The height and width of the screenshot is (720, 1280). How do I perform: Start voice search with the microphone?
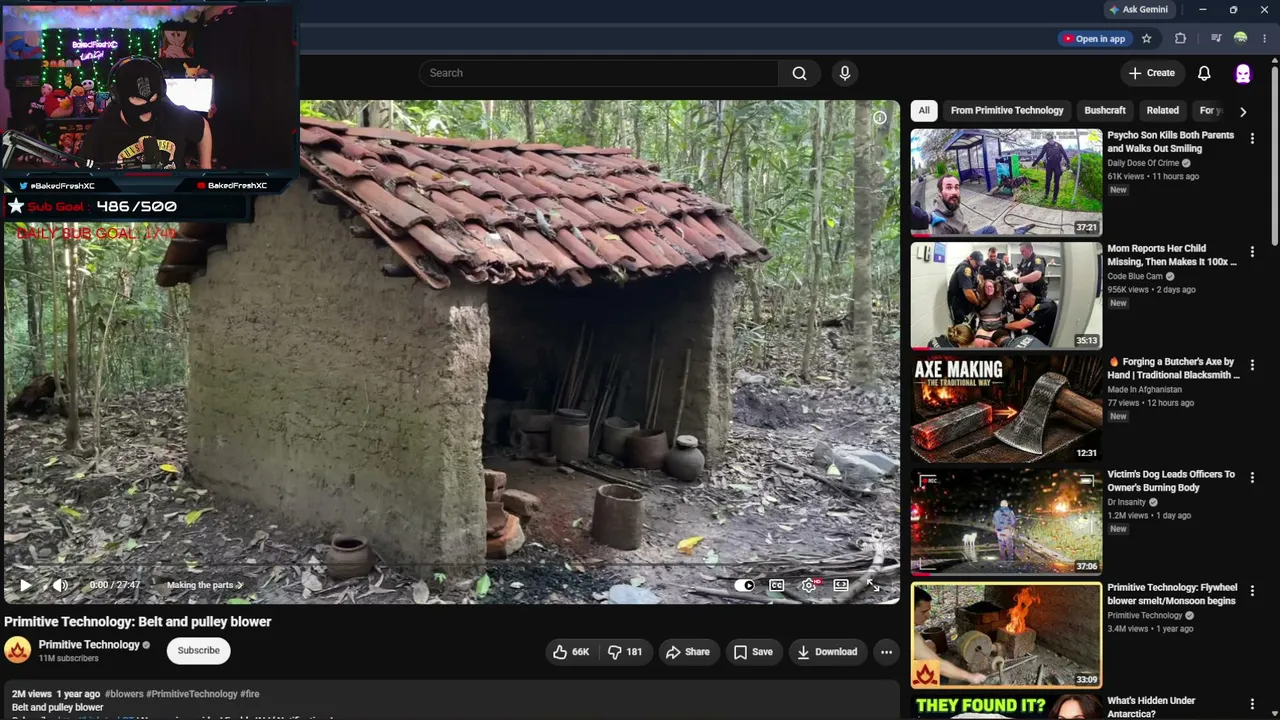[845, 73]
